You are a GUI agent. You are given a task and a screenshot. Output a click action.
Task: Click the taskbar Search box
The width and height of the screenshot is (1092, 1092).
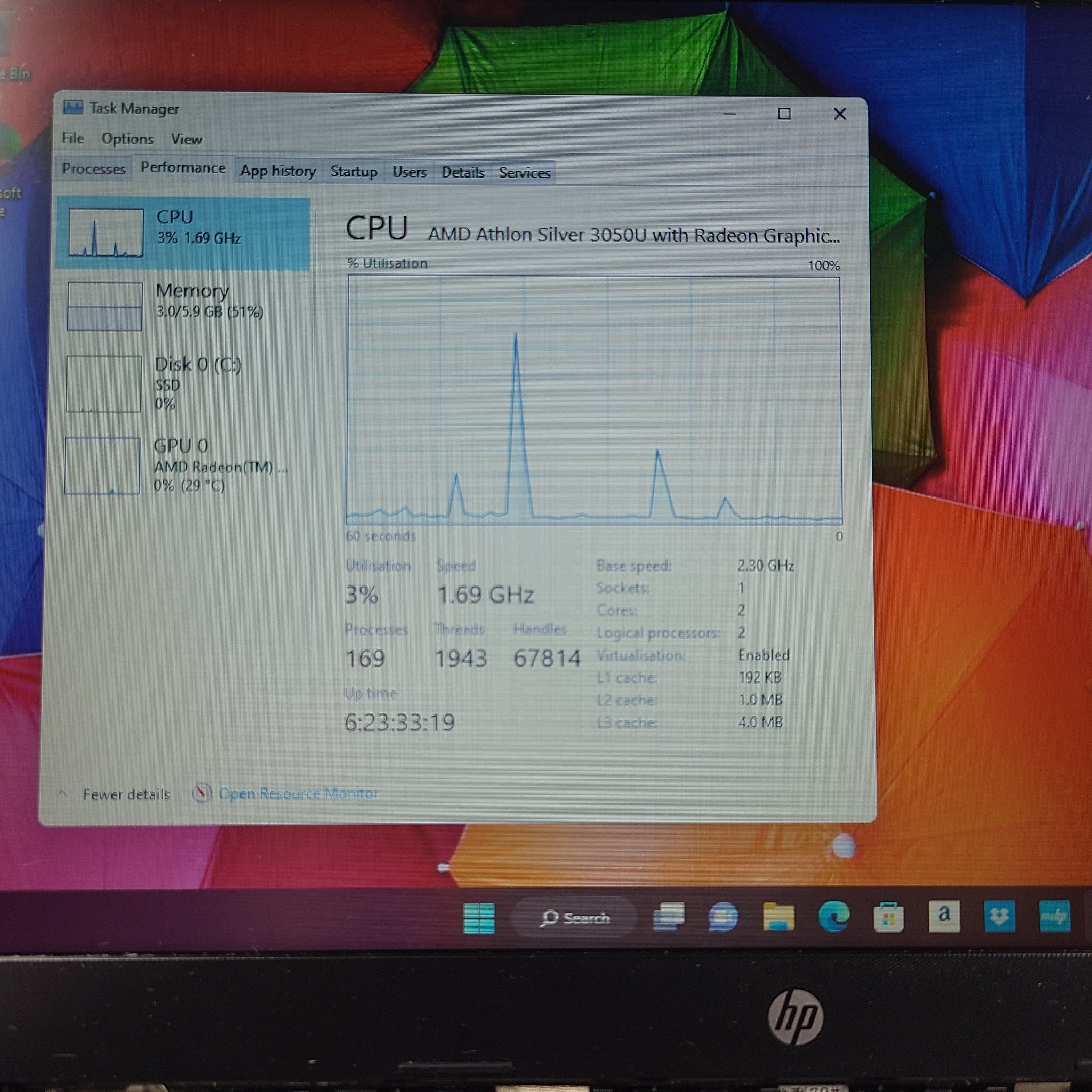pyautogui.click(x=575, y=918)
